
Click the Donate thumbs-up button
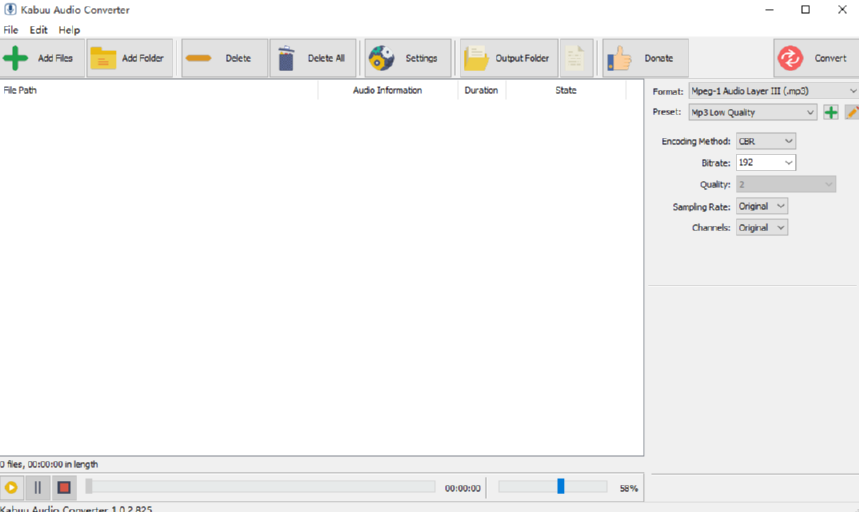[x=645, y=58]
